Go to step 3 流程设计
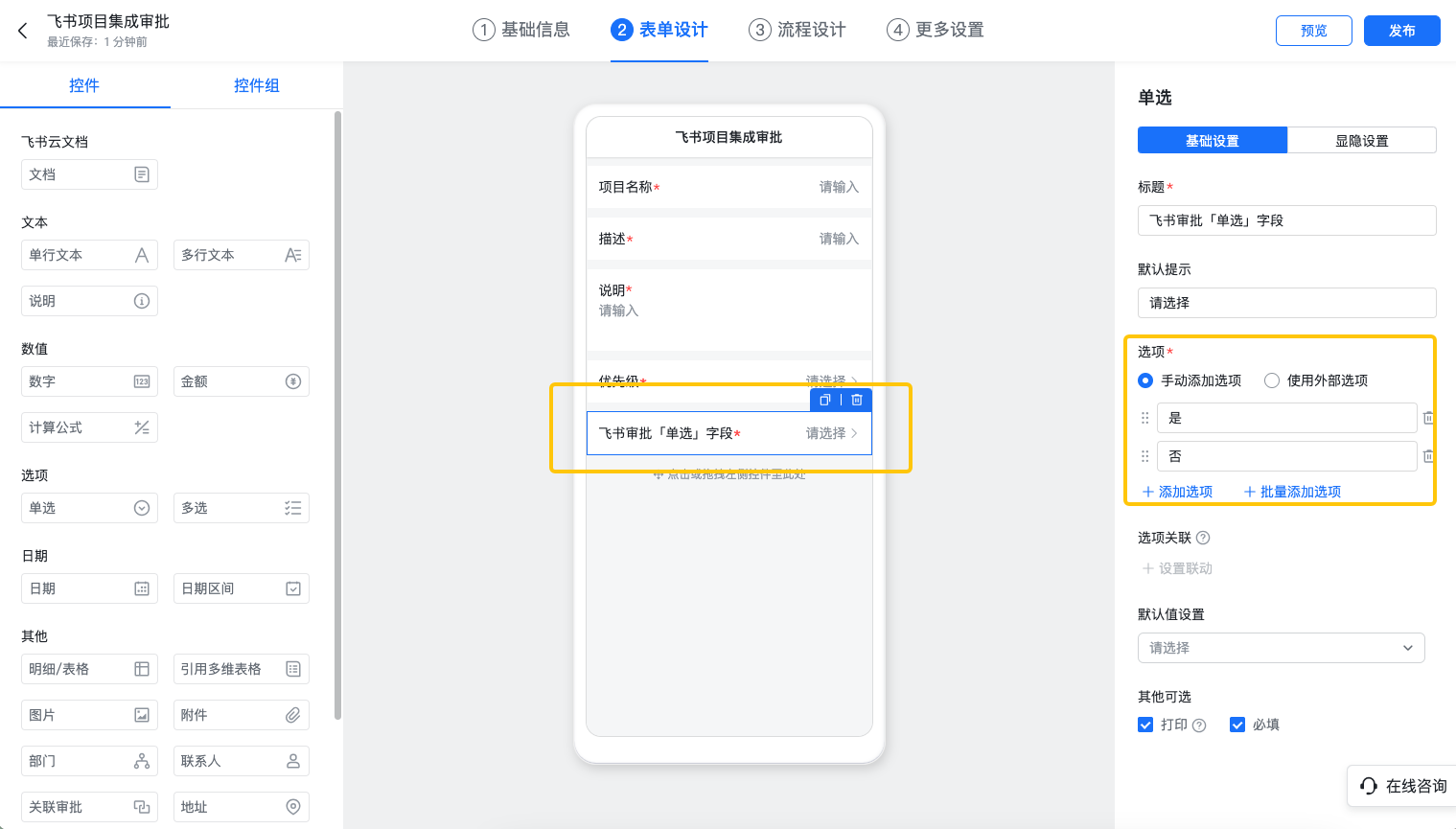 797,30
